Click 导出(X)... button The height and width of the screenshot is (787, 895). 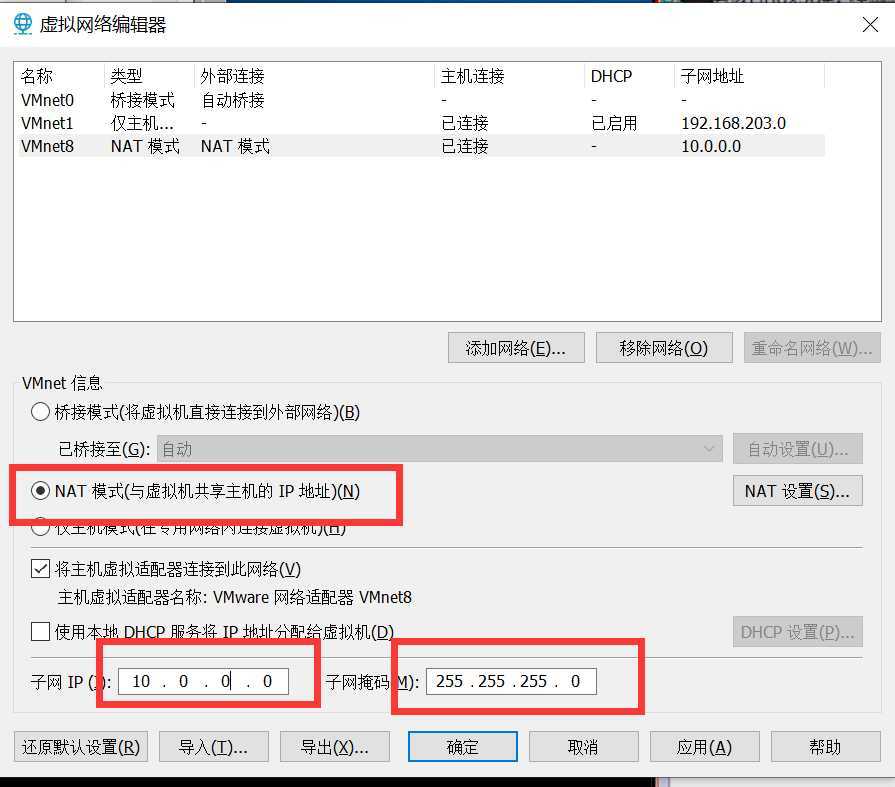point(334,746)
